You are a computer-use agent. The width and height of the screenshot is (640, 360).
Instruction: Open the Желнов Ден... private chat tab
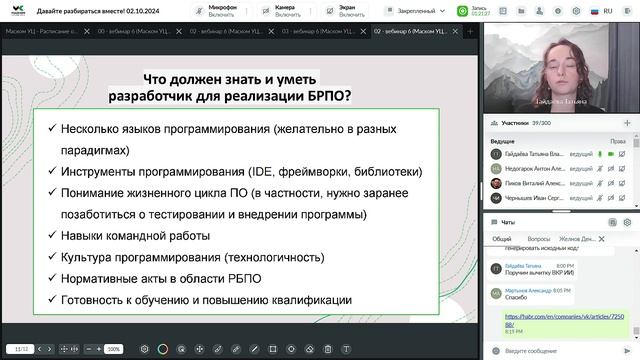coord(577,239)
